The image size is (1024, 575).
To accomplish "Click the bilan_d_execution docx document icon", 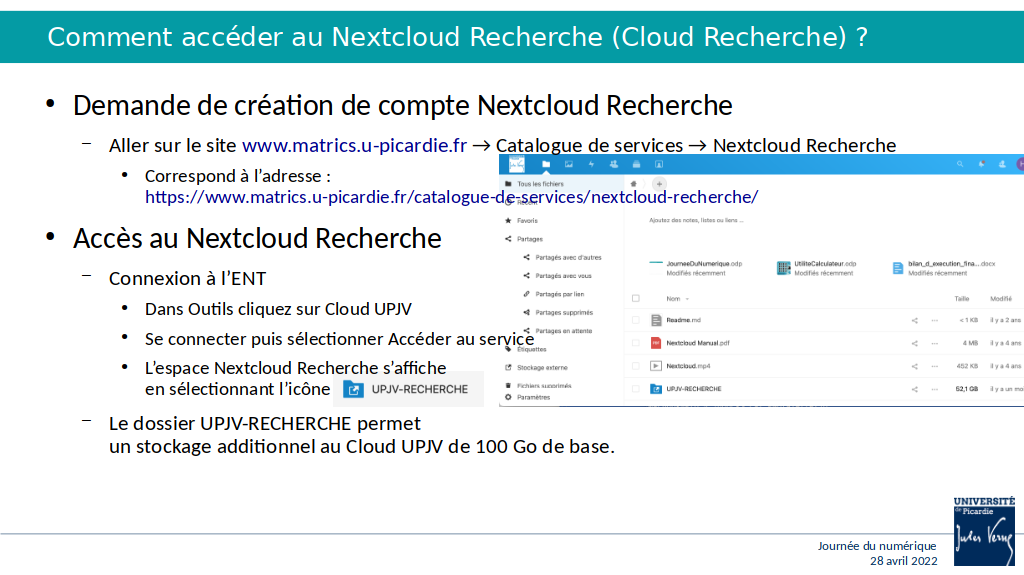I will click(x=898, y=268).
